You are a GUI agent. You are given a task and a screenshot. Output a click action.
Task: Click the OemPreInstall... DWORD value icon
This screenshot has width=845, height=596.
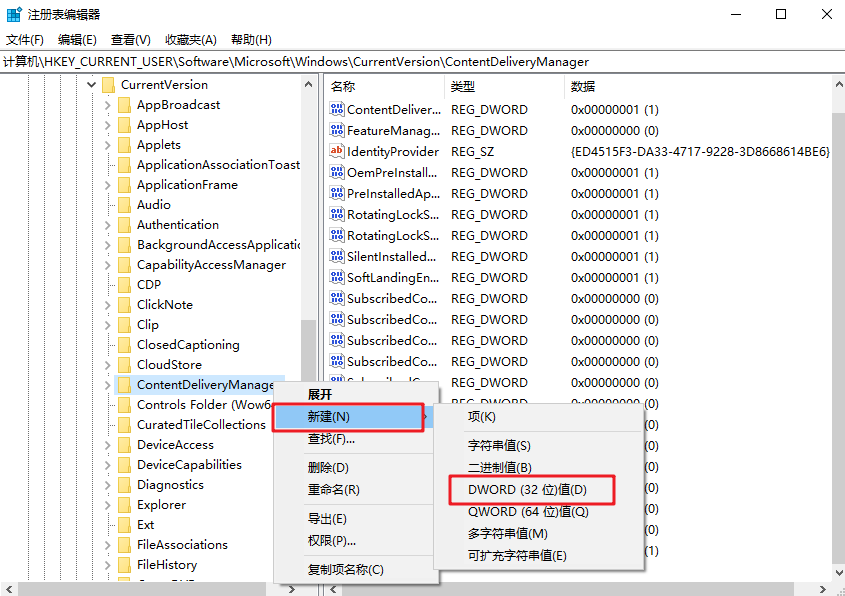click(x=337, y=173)
